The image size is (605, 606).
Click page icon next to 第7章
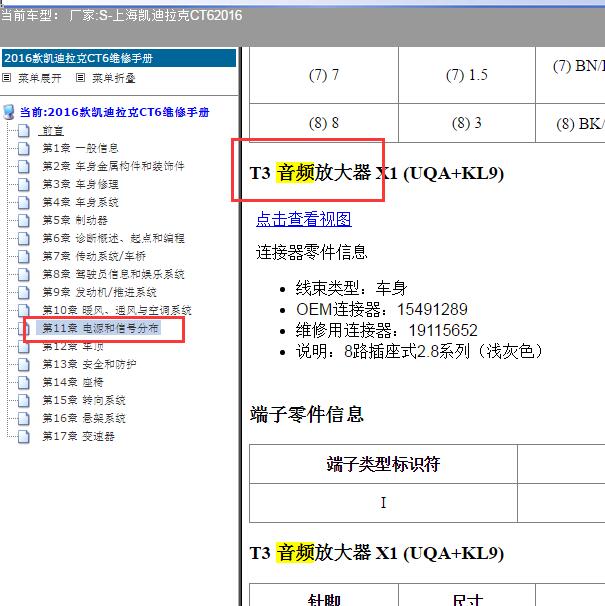point(24,256)
